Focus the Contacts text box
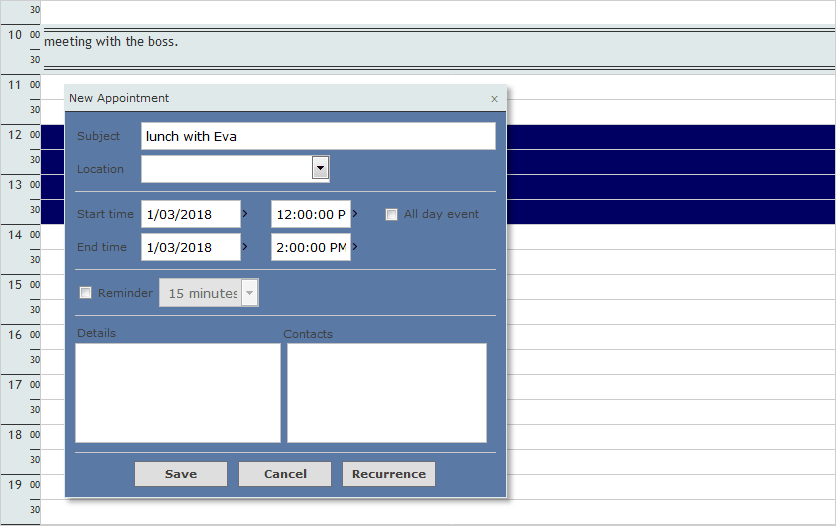Image resolution: width=836 pixels, height=526 pixels. [387, 393]
